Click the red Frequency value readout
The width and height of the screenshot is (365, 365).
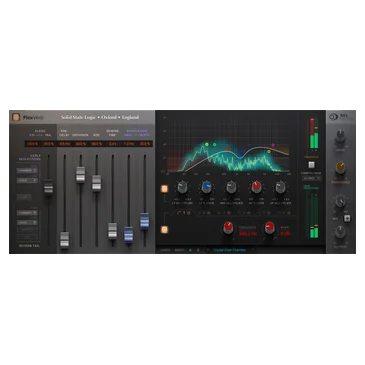click(248, 234)
